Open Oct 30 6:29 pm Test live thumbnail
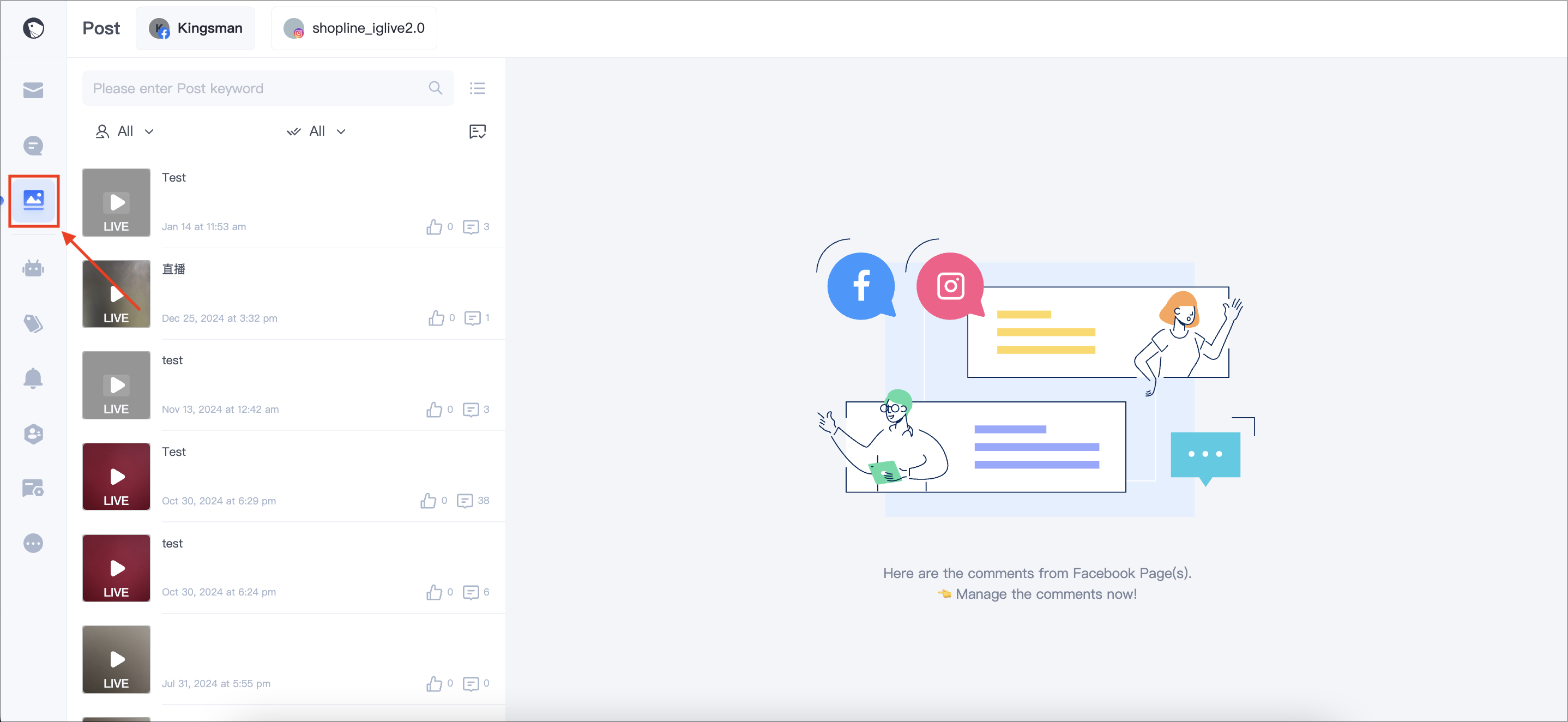Viewport: 1568px width, 722px height. 116,476
